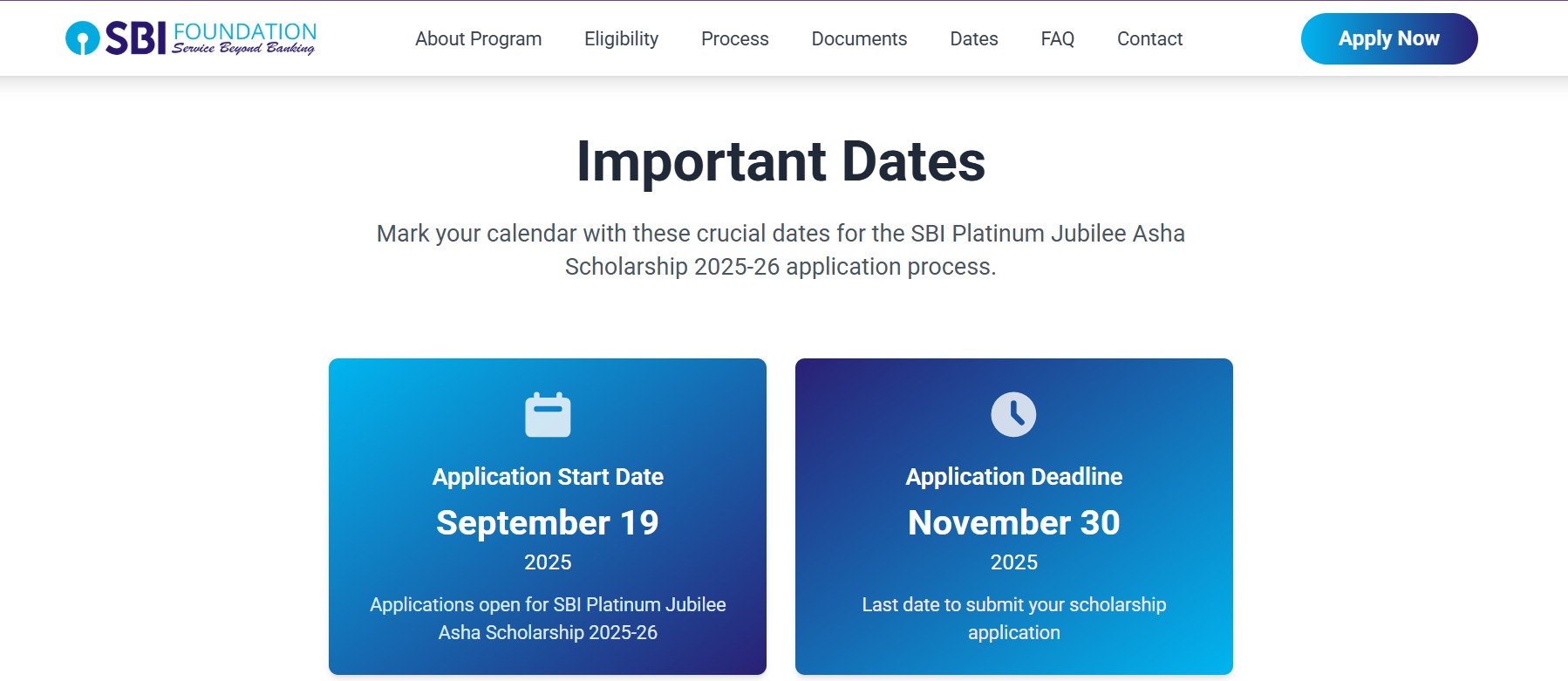Open the About Program menu item
This screenshot has height=681, width=1568.
click(478, 39)
